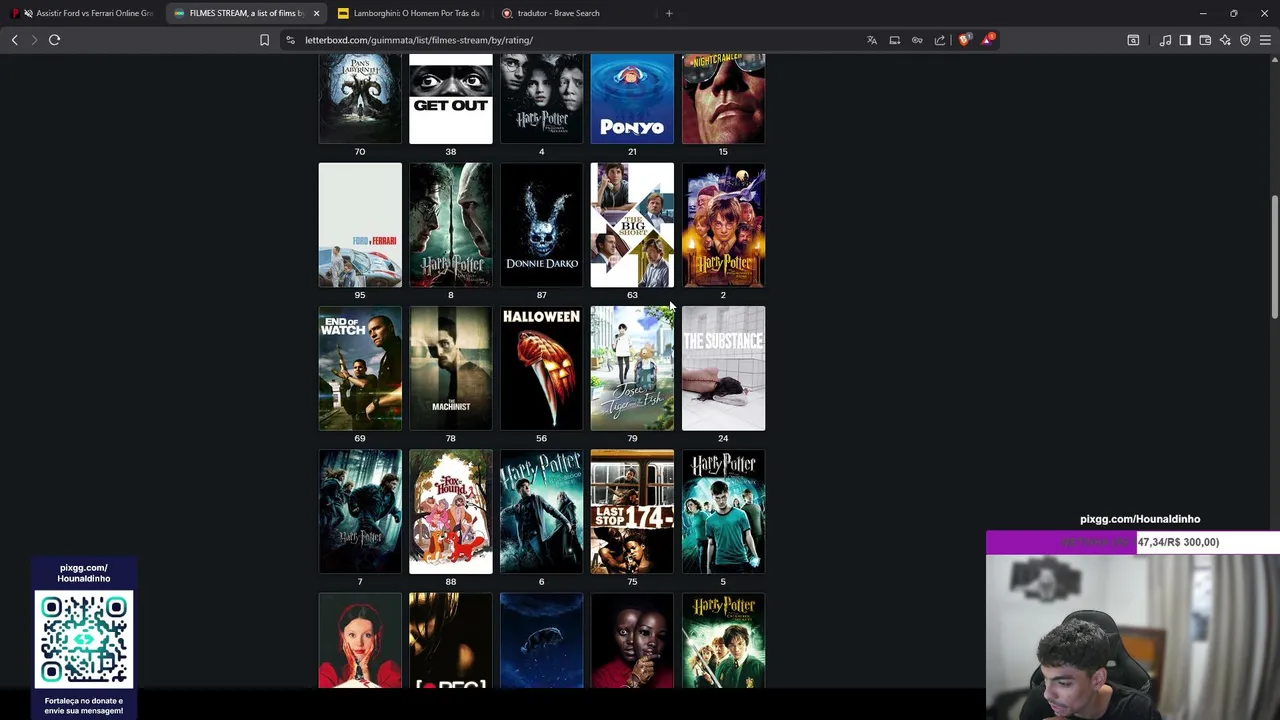Screen dimensions: 1280x720
Task: Open The Big Short poster
Action: coord(632,225)
